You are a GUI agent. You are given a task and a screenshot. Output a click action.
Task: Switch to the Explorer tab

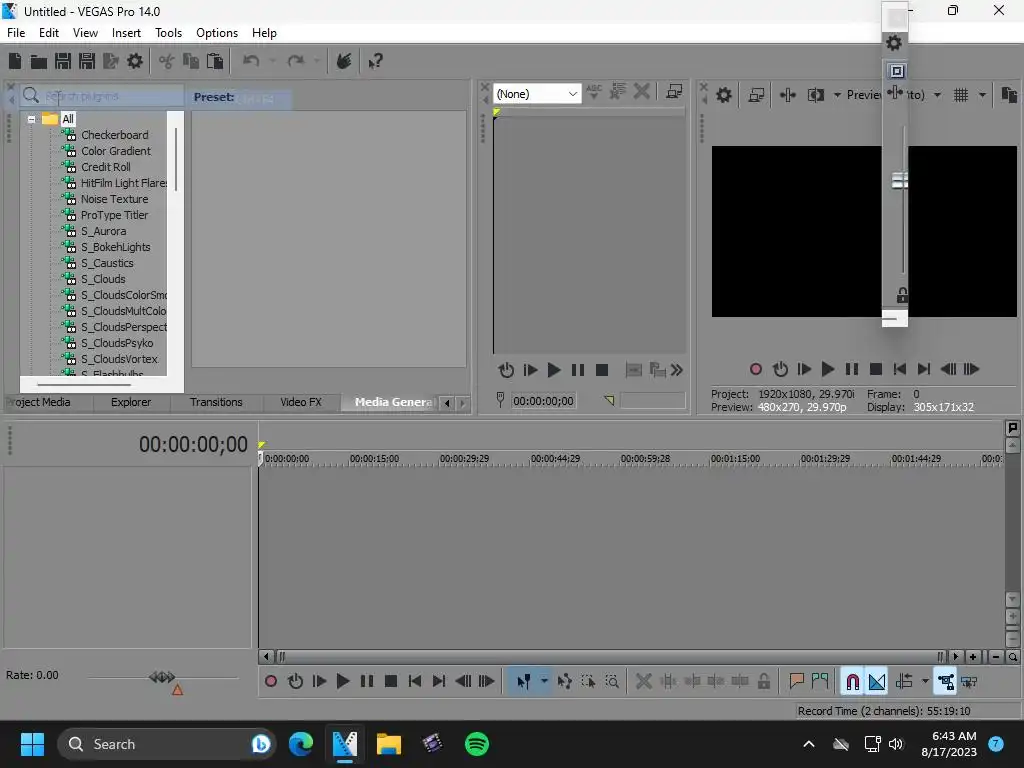131,402
